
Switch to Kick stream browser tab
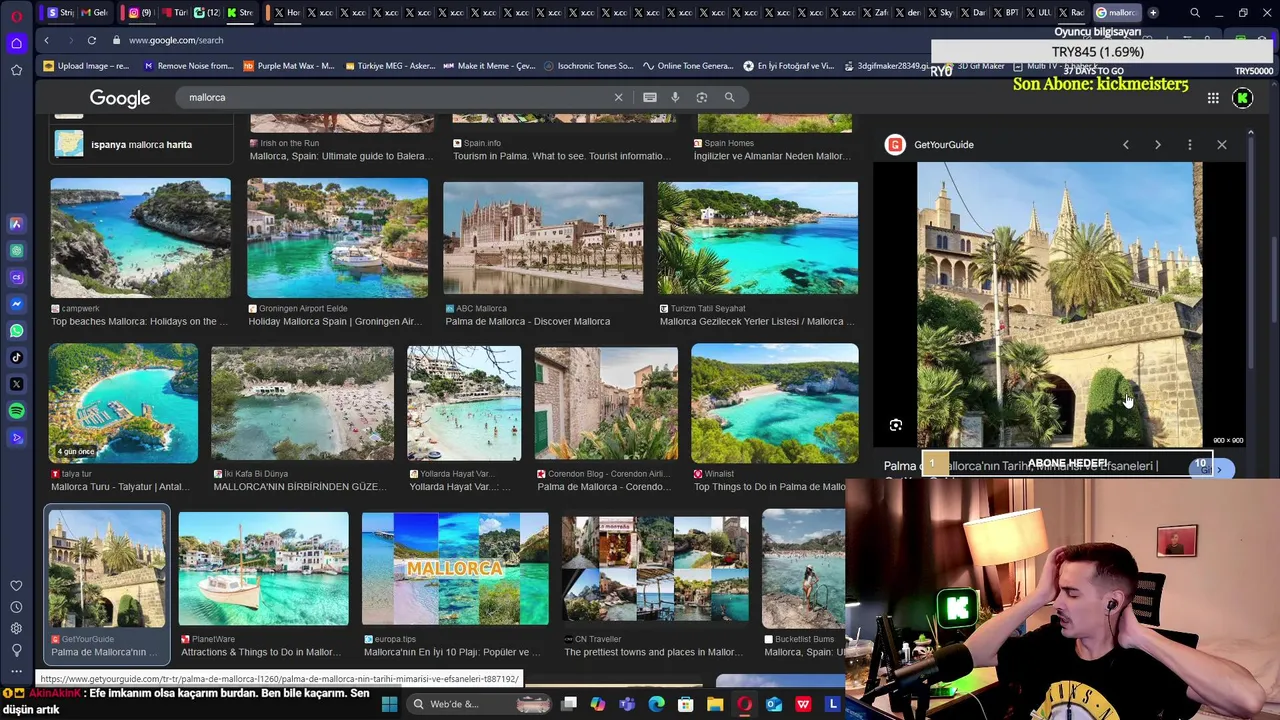(x=240, y=13)
